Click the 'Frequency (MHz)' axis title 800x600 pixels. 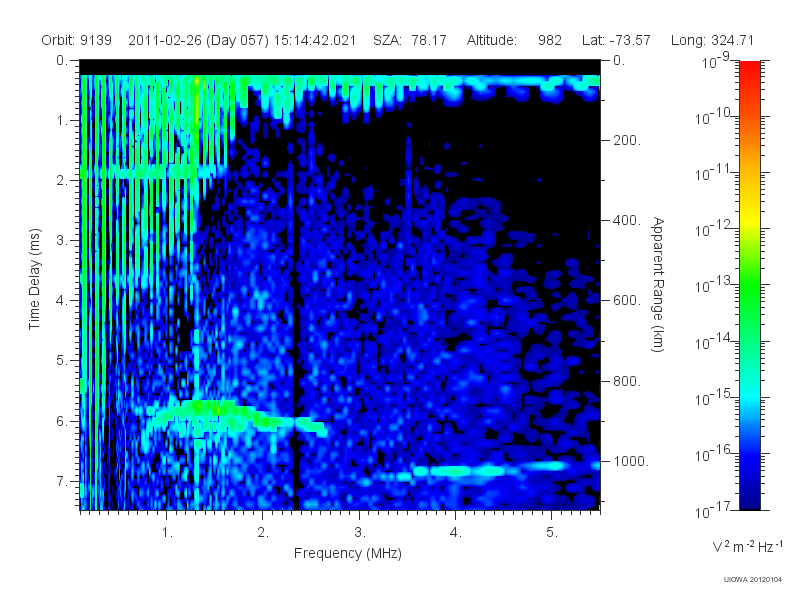pos(347,553)
